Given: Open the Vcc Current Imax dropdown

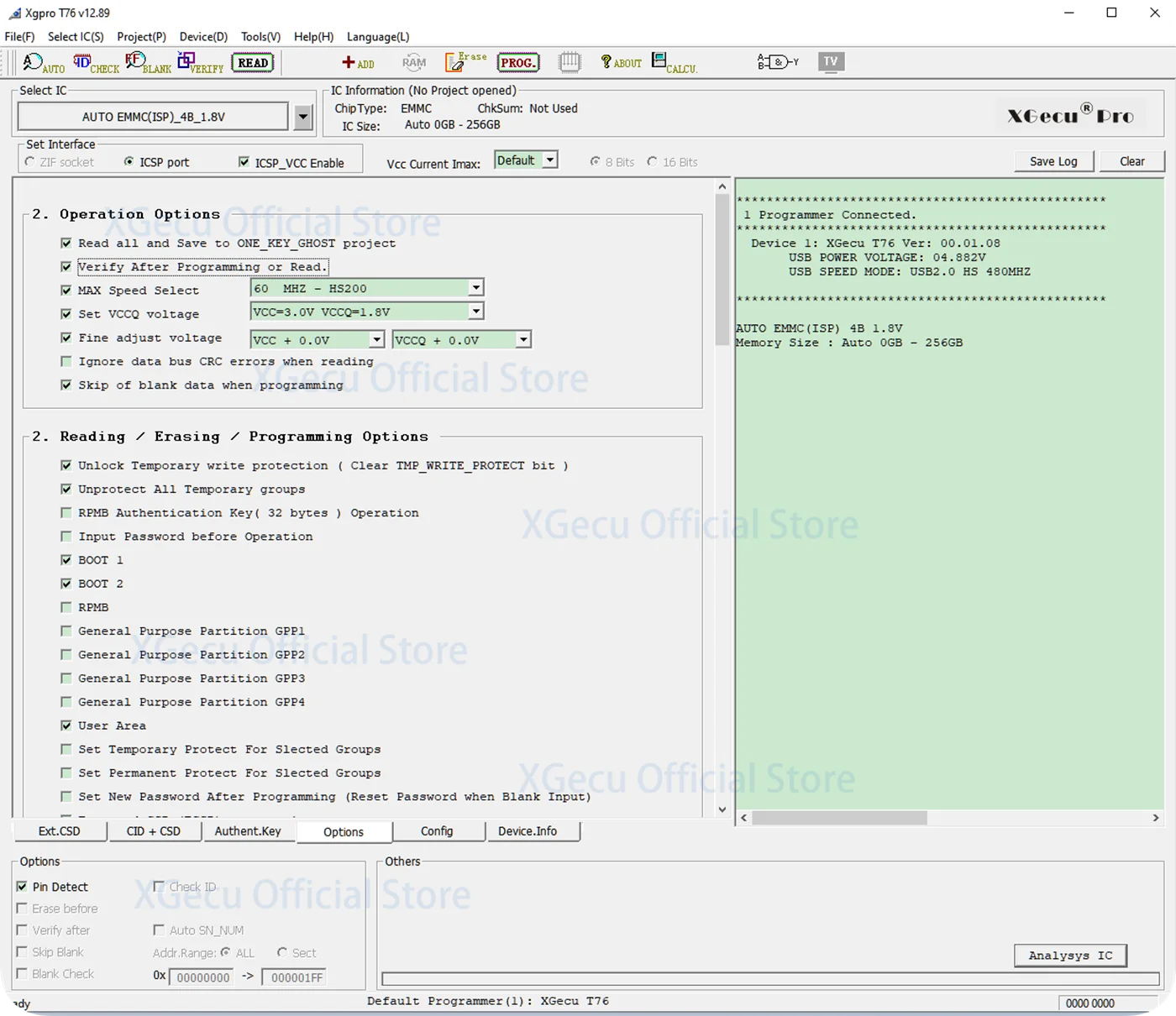Looking at the screenshot, I should pos(550,160).
